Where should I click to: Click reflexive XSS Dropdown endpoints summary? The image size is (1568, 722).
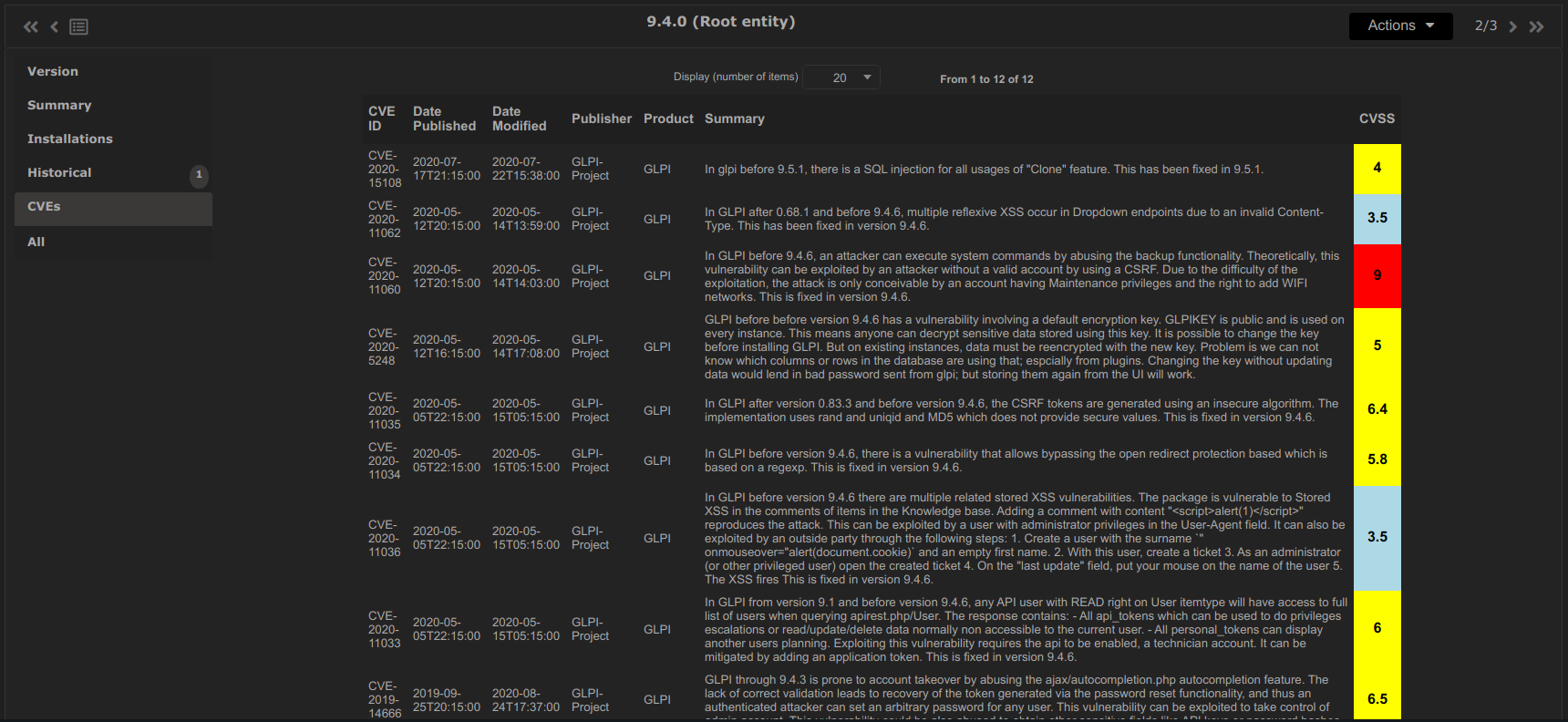[x=1014, y=219]
